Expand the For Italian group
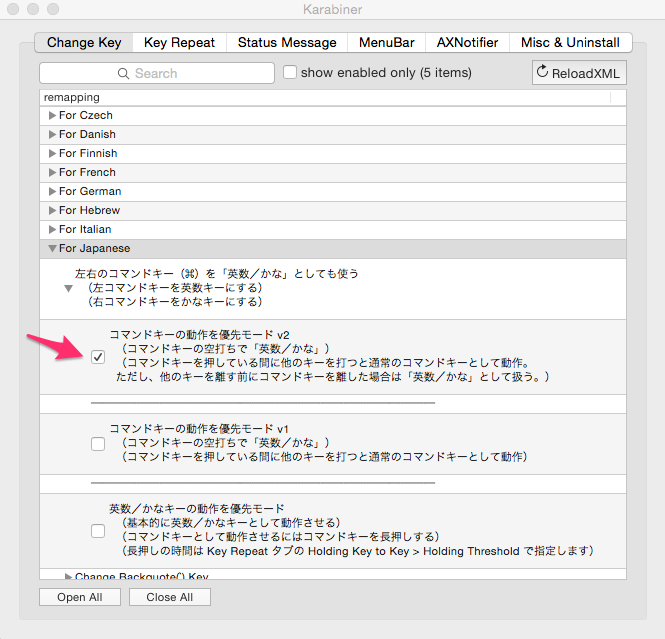 tap(53, 229)
